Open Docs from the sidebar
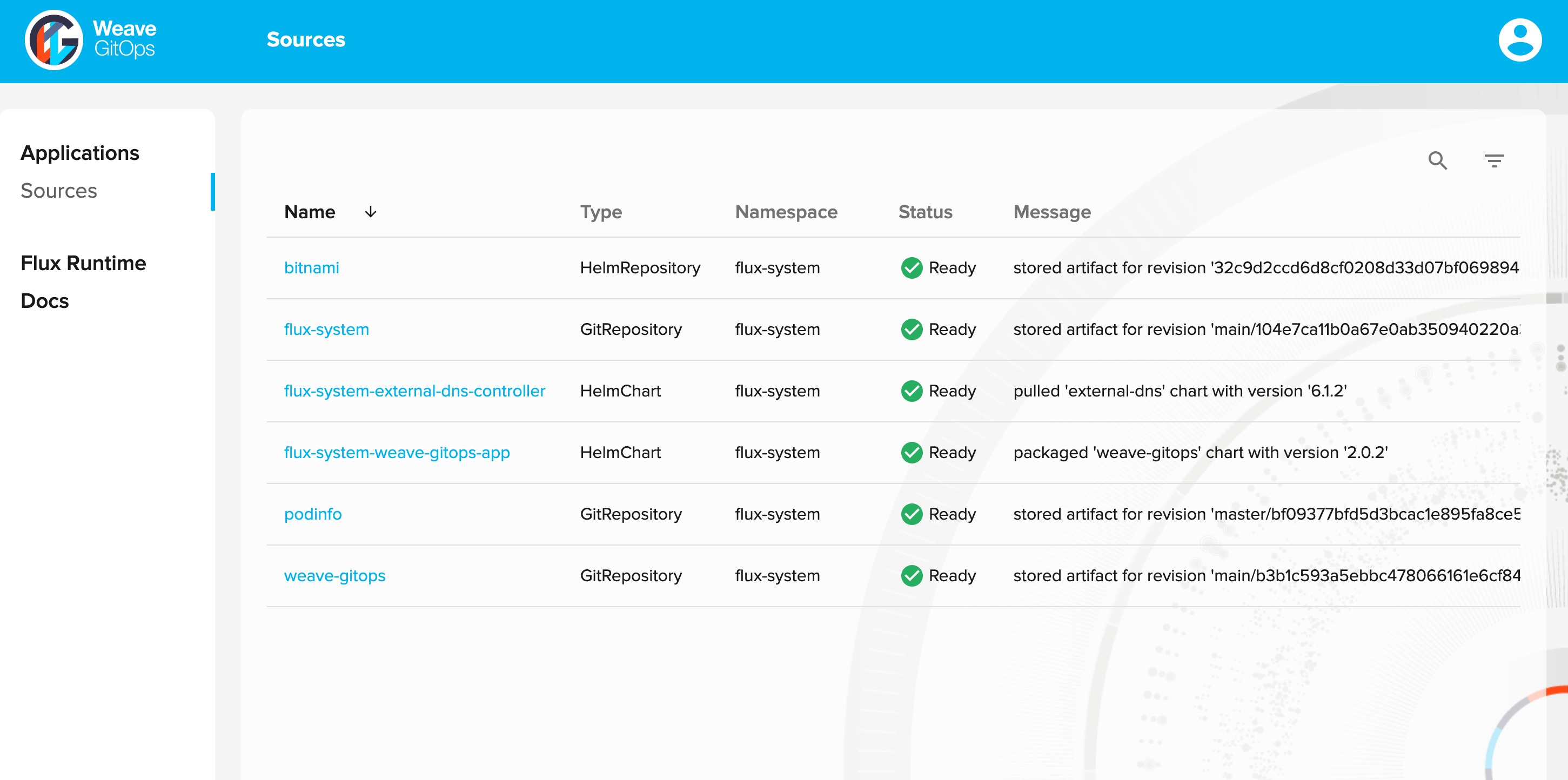This screenshot has height=780, width=1568. point(44,301)
